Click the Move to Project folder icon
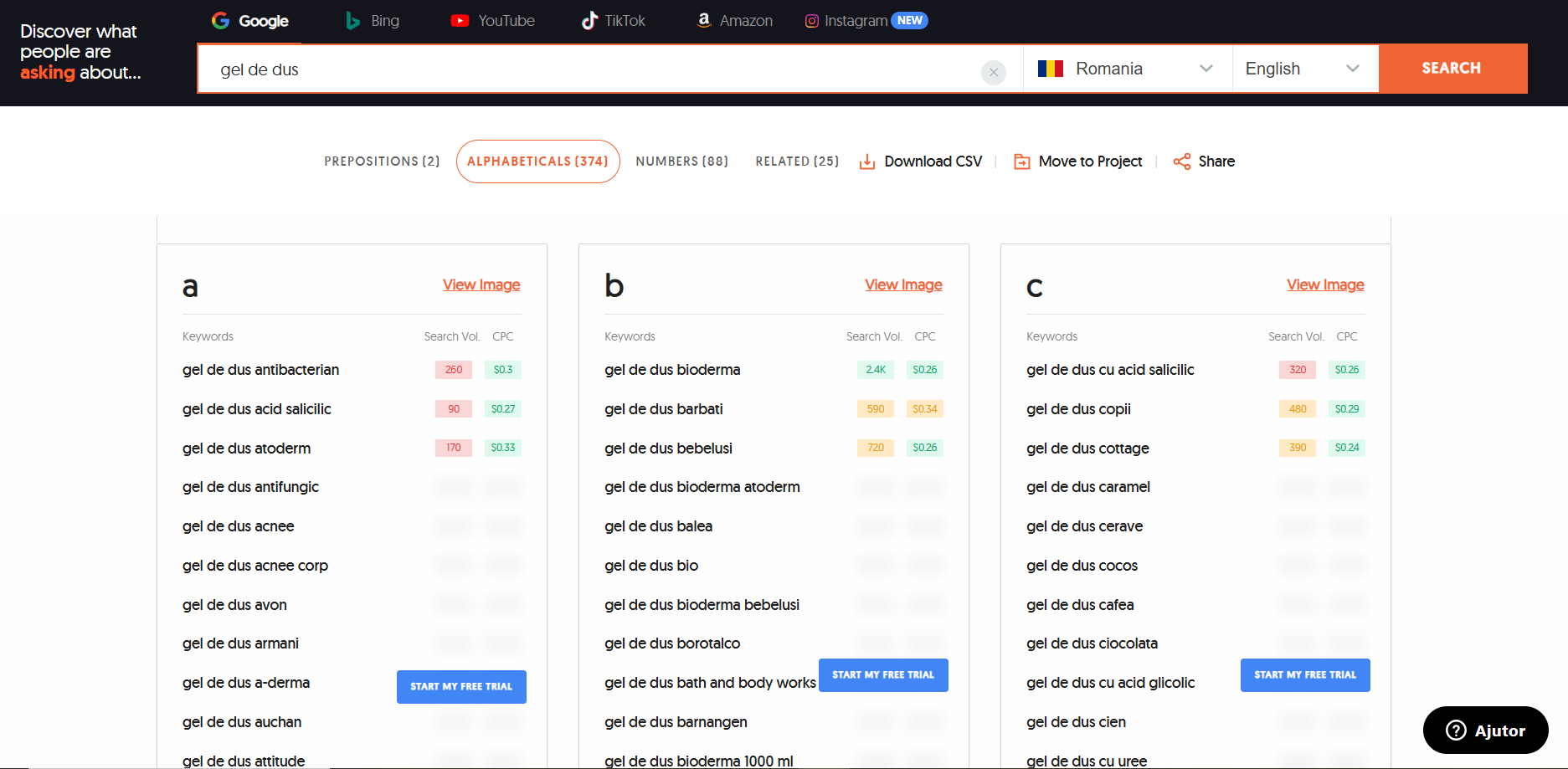 (x=1021, y=161)
